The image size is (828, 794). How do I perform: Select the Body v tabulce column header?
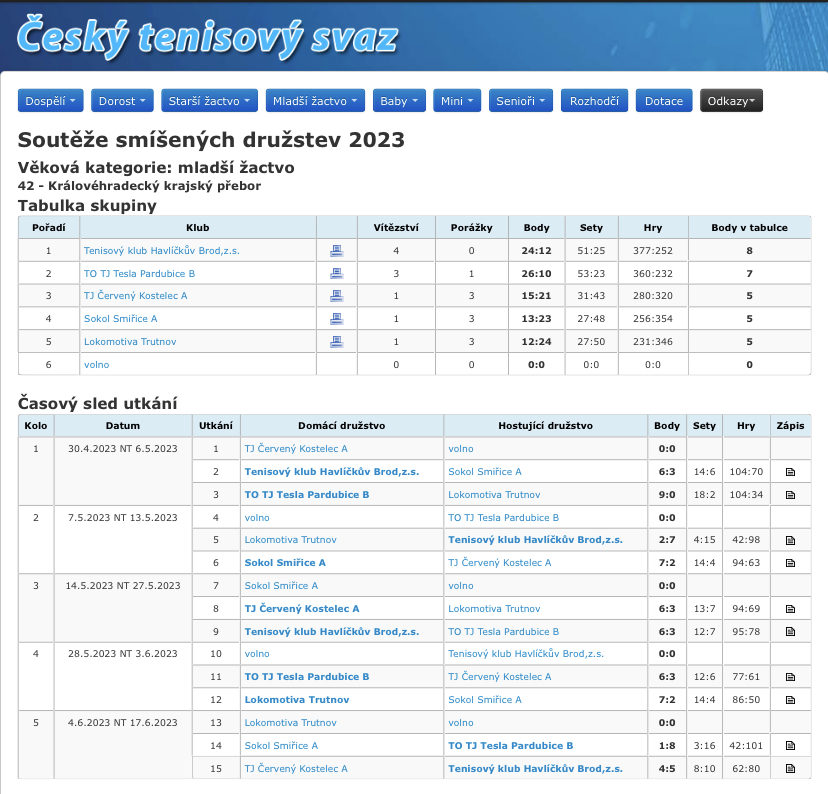click(x=749, y=228)
